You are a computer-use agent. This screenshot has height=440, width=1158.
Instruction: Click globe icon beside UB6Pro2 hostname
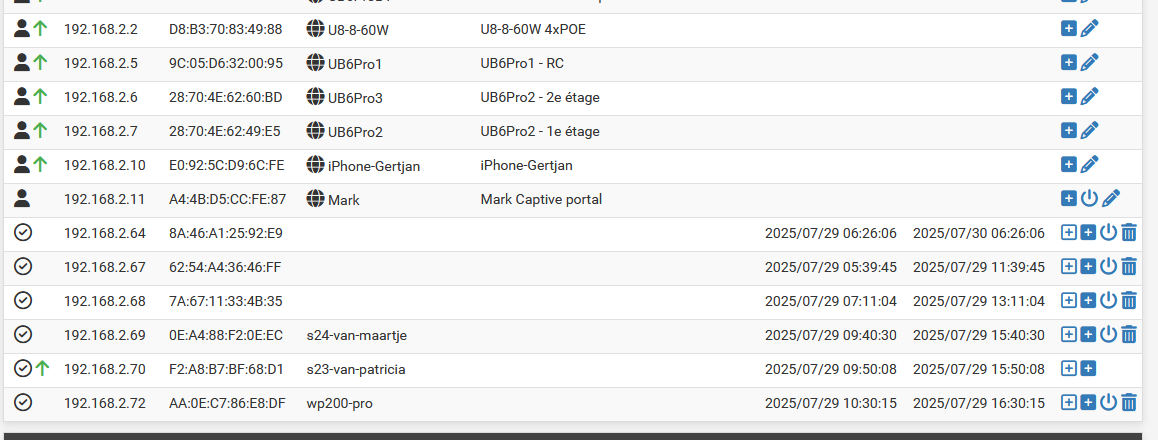pyautogui.click(x=315, y=131)
